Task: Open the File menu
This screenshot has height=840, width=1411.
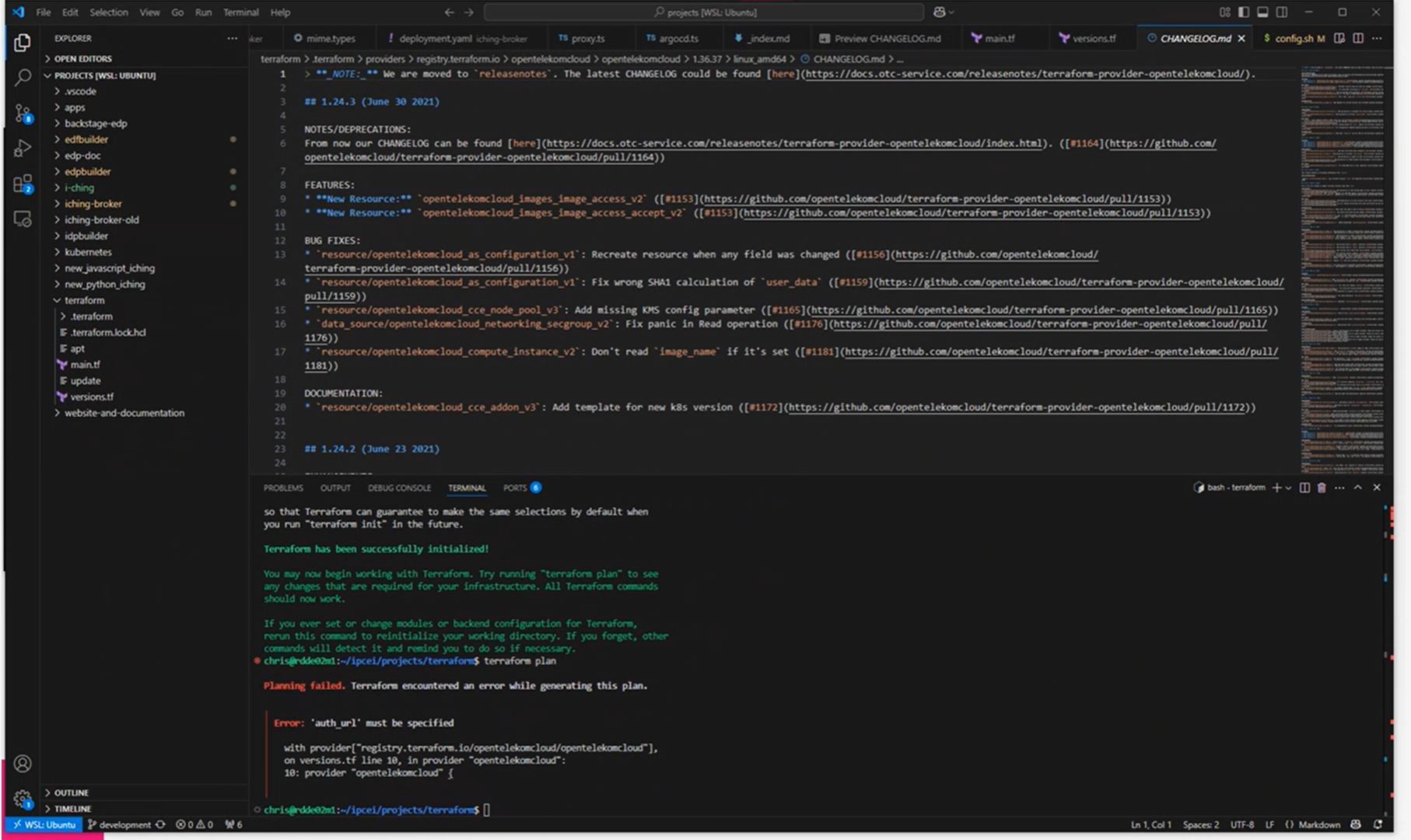Action: (x=44, y=12)
